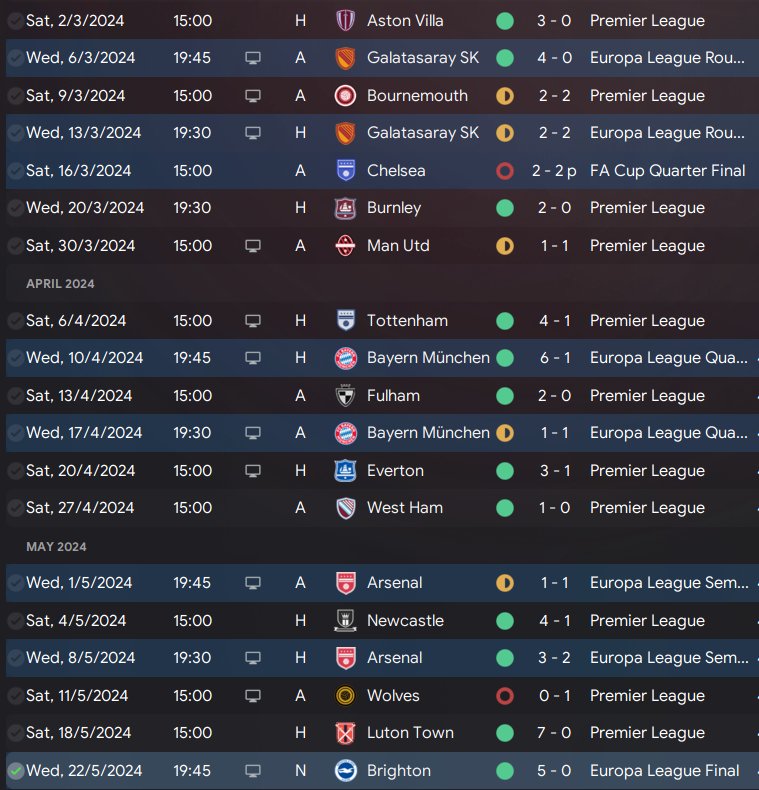Viewport: 759px width, 790px height.
Task: Click the TV broadcast icon on the Brighton final row
Action: 253,771
